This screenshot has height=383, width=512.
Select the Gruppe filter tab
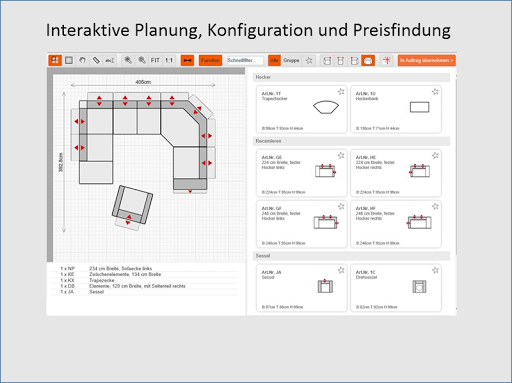291,60
